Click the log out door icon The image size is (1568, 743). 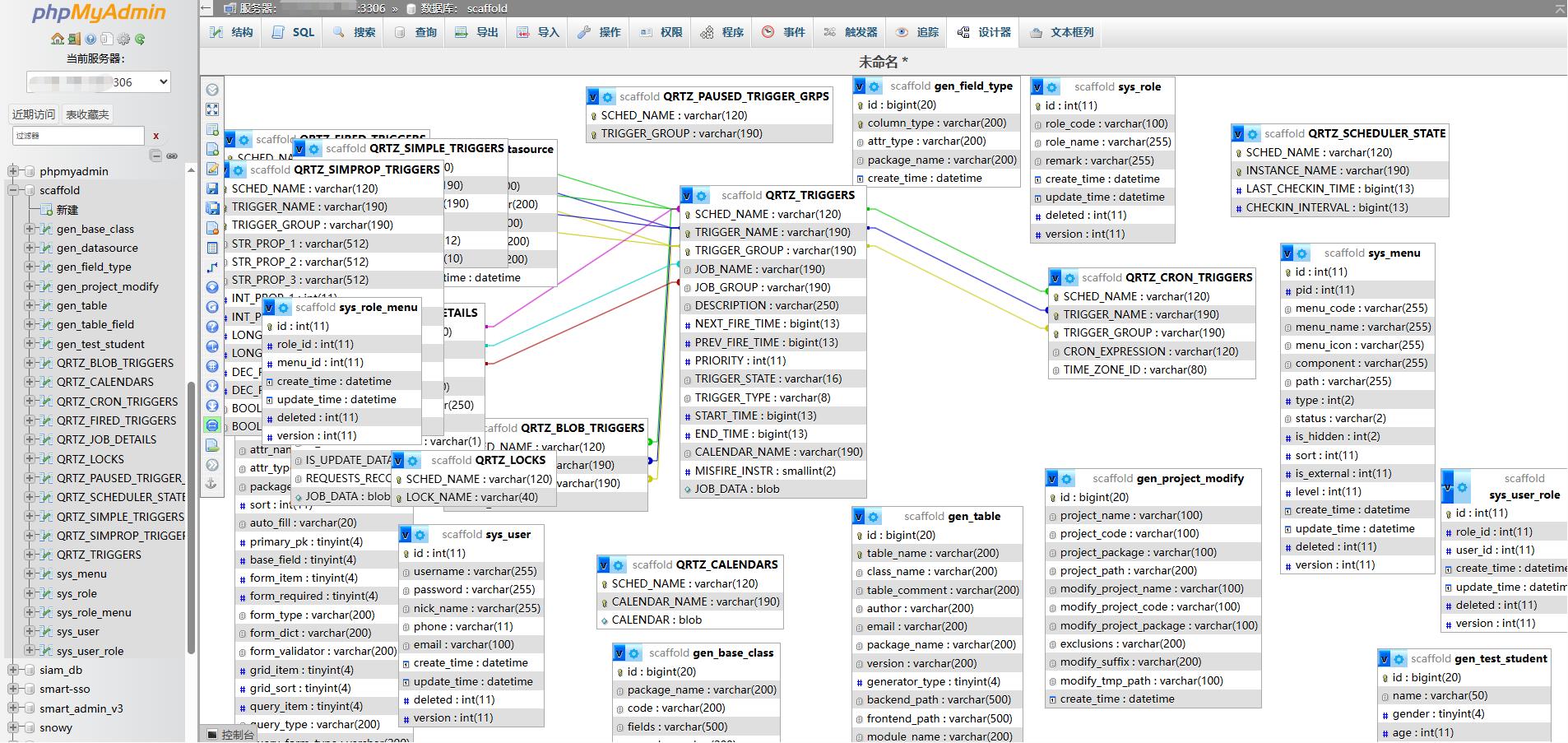click(x=74, y=39)
